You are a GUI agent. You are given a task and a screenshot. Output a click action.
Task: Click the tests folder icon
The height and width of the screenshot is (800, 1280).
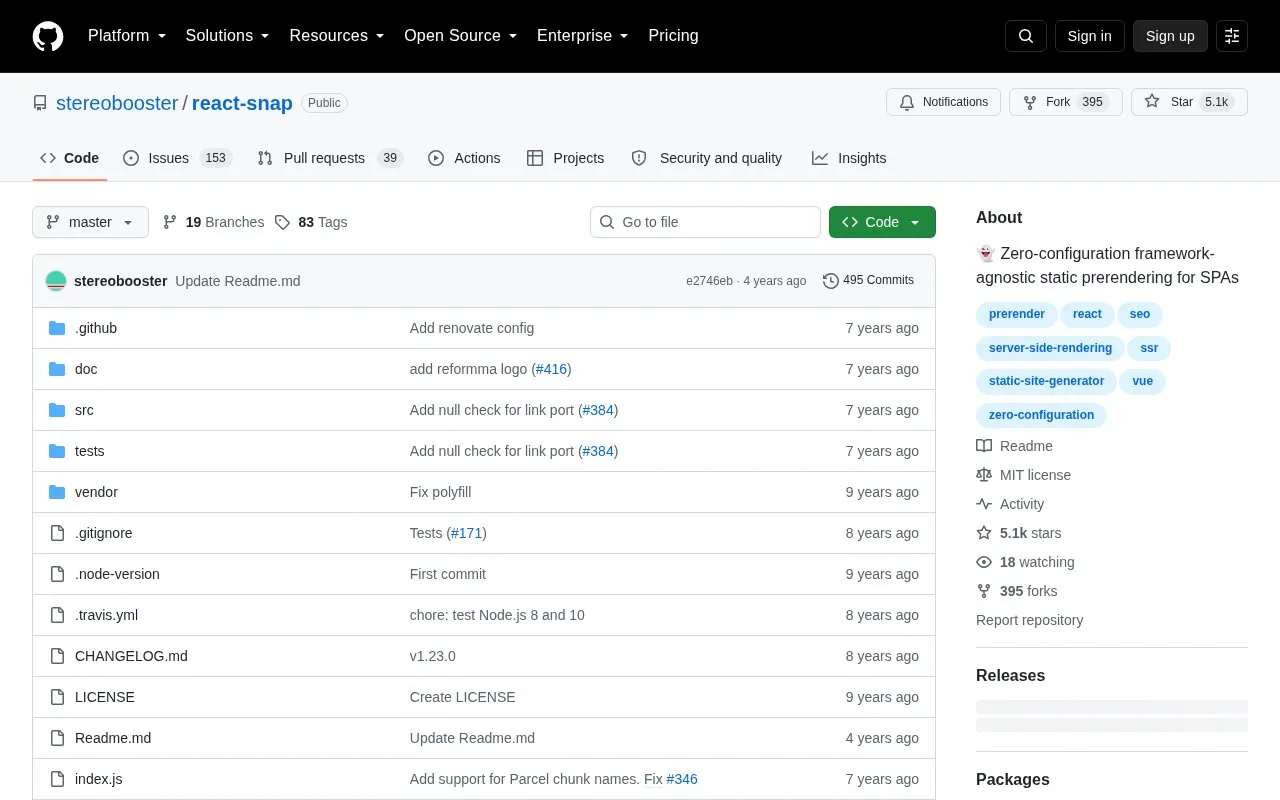pos(57,451)
